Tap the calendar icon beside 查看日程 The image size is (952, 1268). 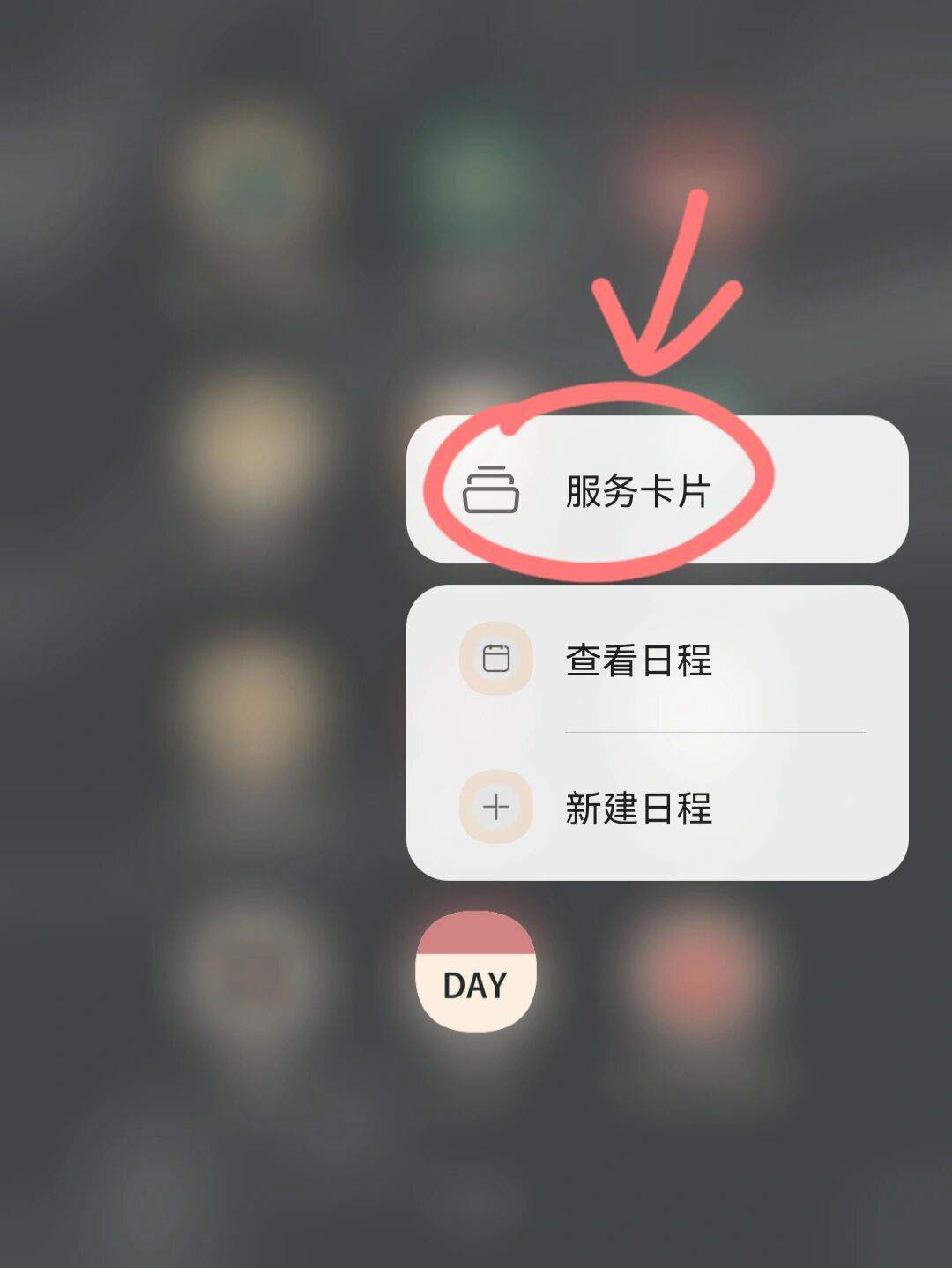(x=496, y=659)
